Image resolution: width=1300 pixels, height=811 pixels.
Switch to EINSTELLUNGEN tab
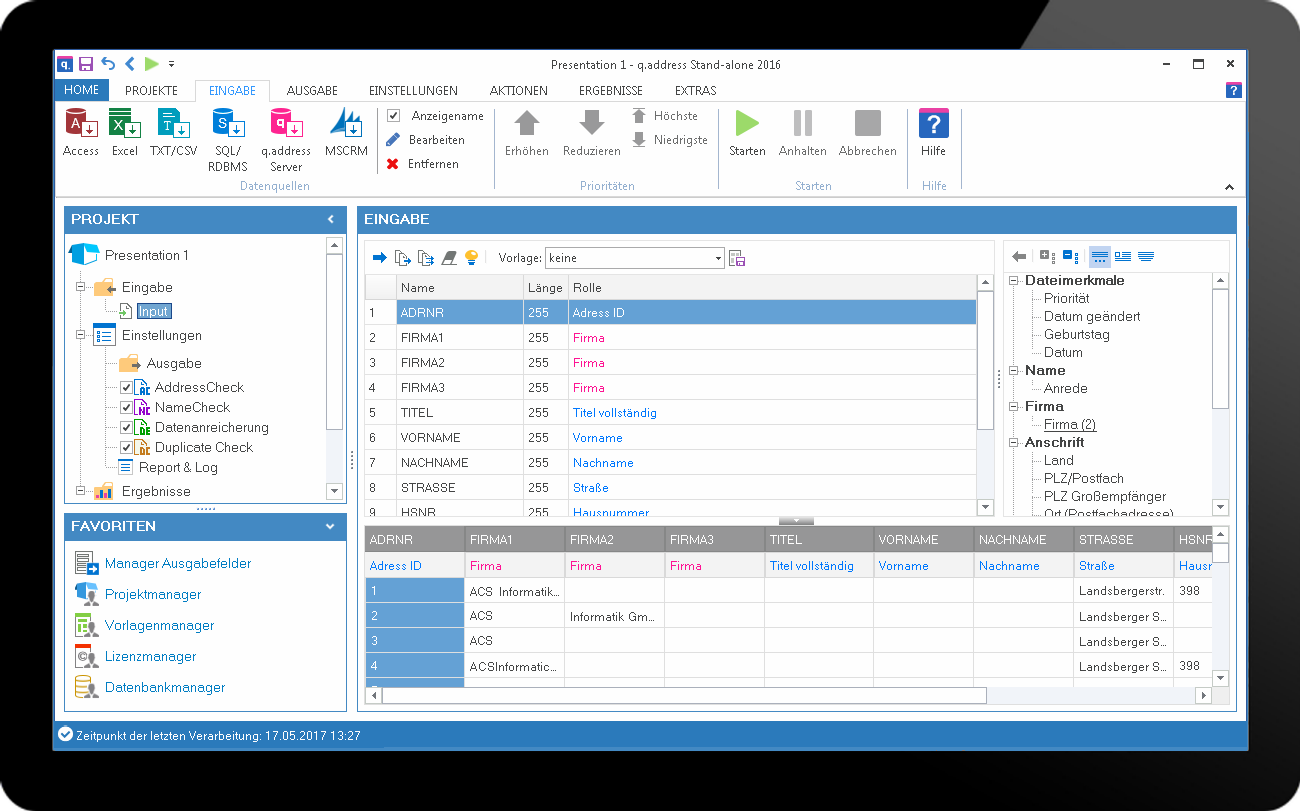pyautogui.click(x=413, y=91)
